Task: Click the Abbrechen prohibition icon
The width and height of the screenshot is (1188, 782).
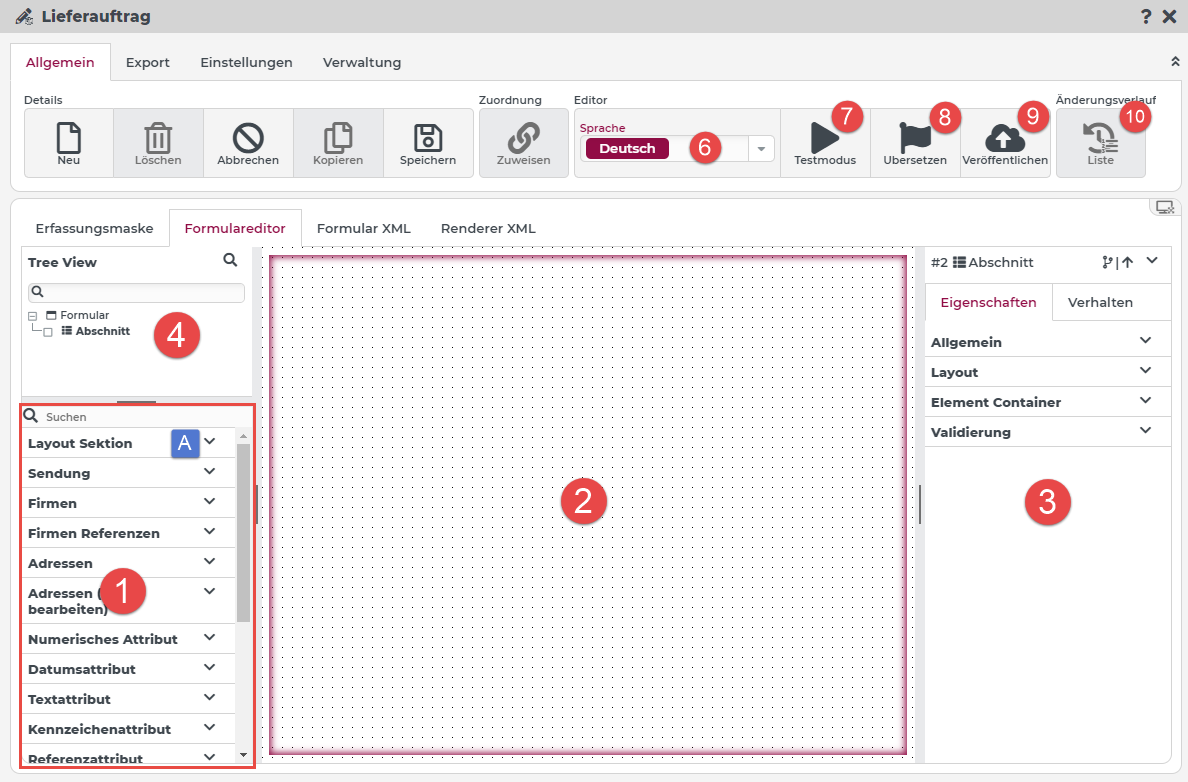Action: (x=248, y=137)
